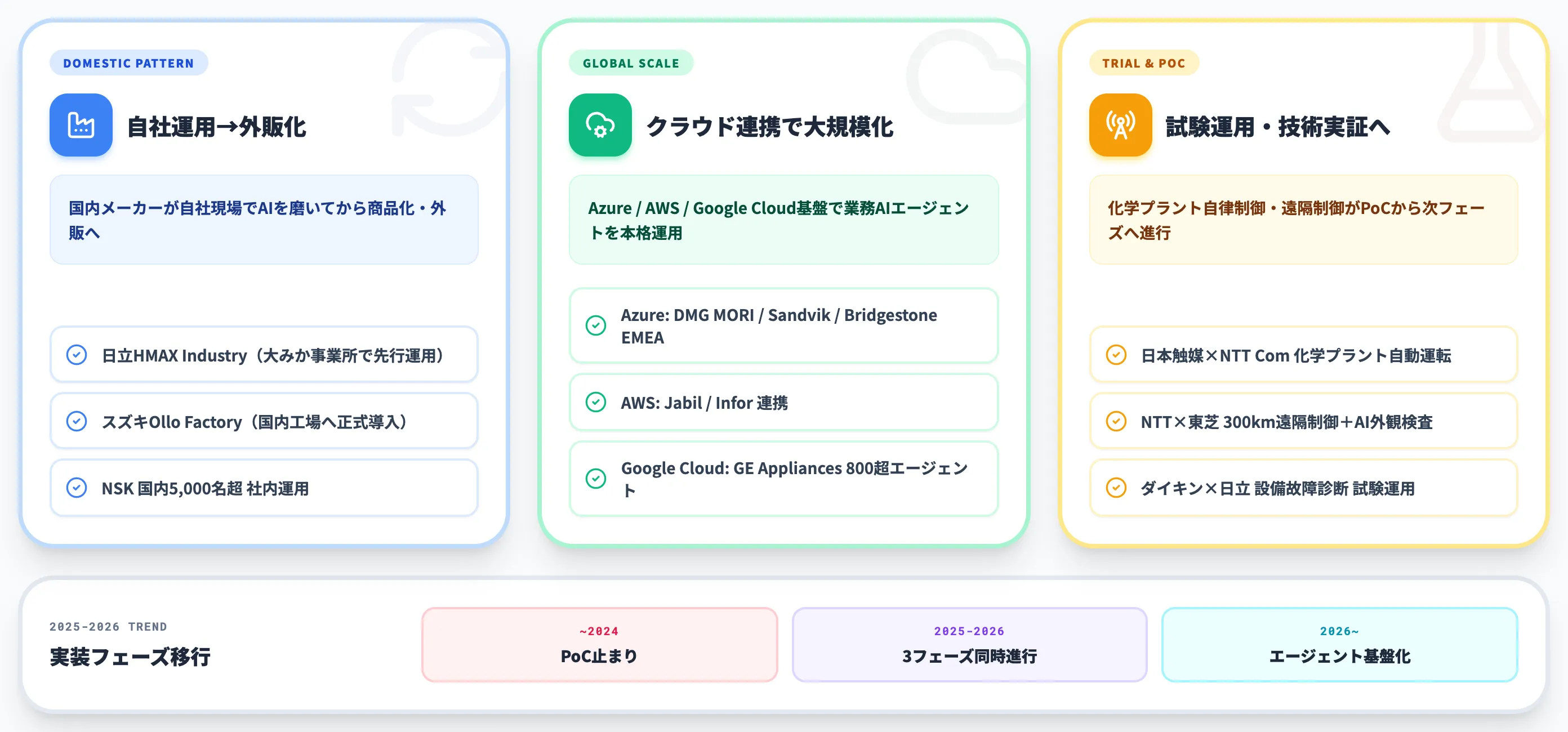Click check icon beside 日立HMAX Industry
This screenshot has width=1568, height=732.
point(77,355)
